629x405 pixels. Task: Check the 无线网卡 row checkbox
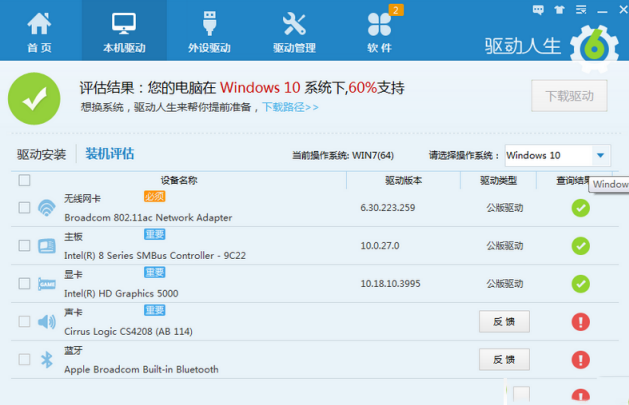[24, 208]
